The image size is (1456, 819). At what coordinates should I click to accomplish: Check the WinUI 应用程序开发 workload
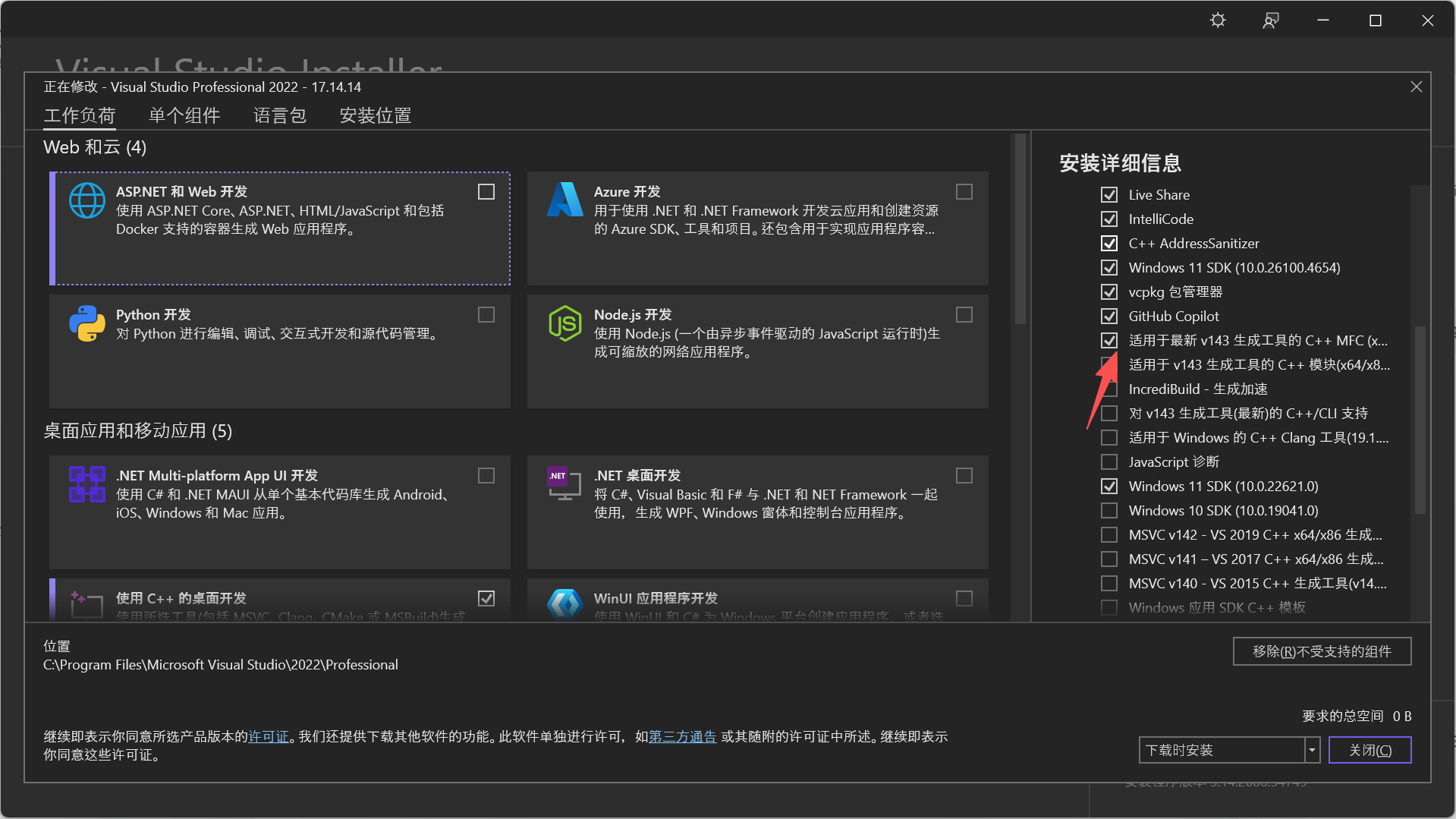[x=964, y=599]
